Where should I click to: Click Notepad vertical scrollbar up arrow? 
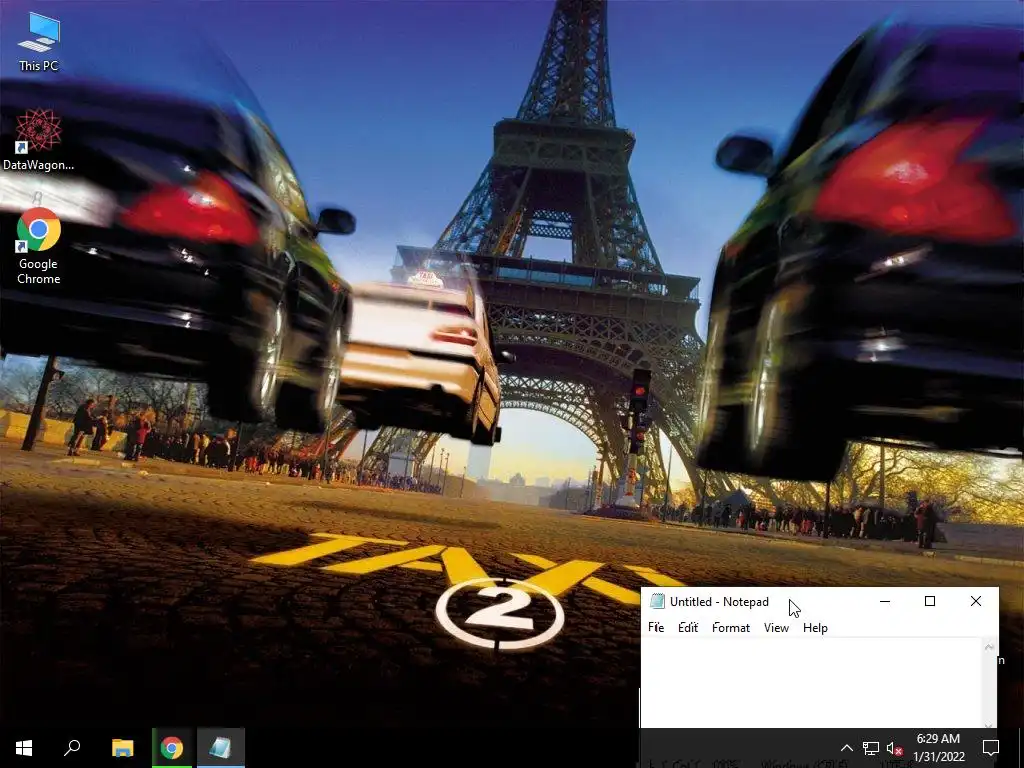(x=989, y=647)
